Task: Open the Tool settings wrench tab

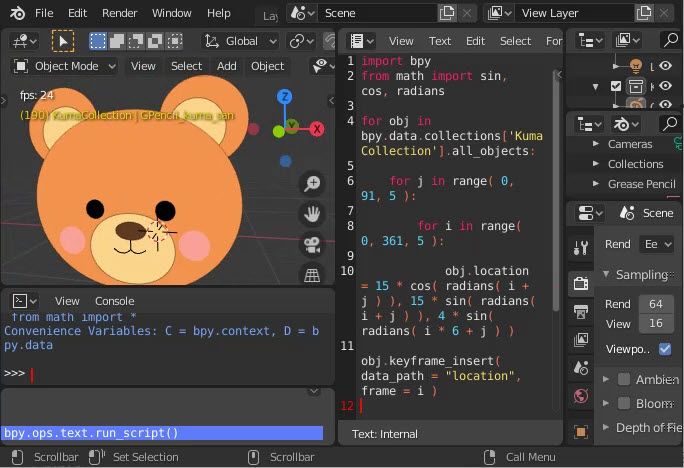Action: (x=581, y=248)
